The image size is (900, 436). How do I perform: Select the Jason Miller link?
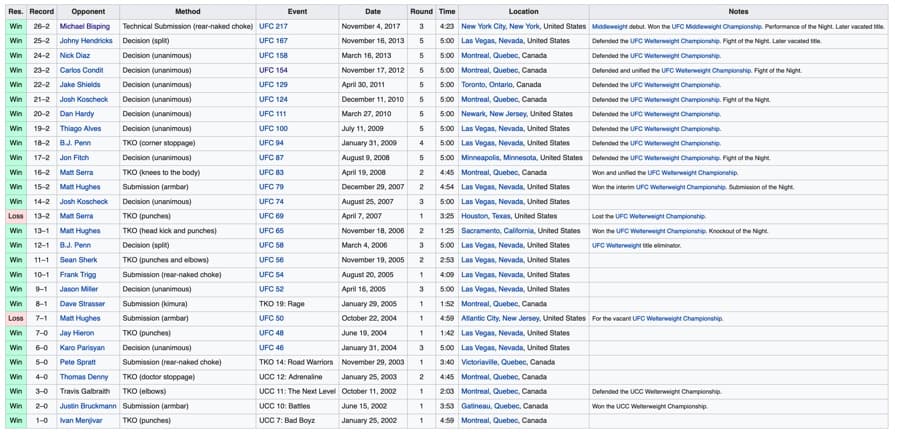79,289
